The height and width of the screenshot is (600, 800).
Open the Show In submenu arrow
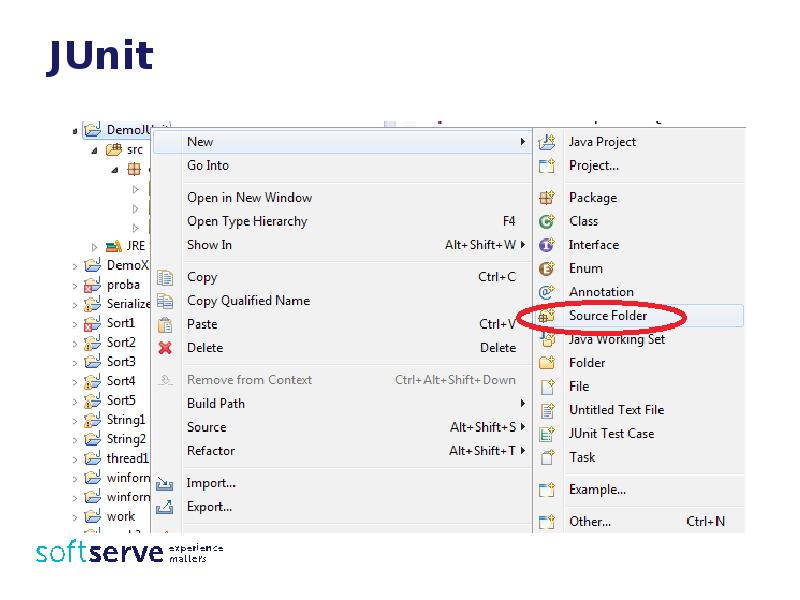coord(522,245)
